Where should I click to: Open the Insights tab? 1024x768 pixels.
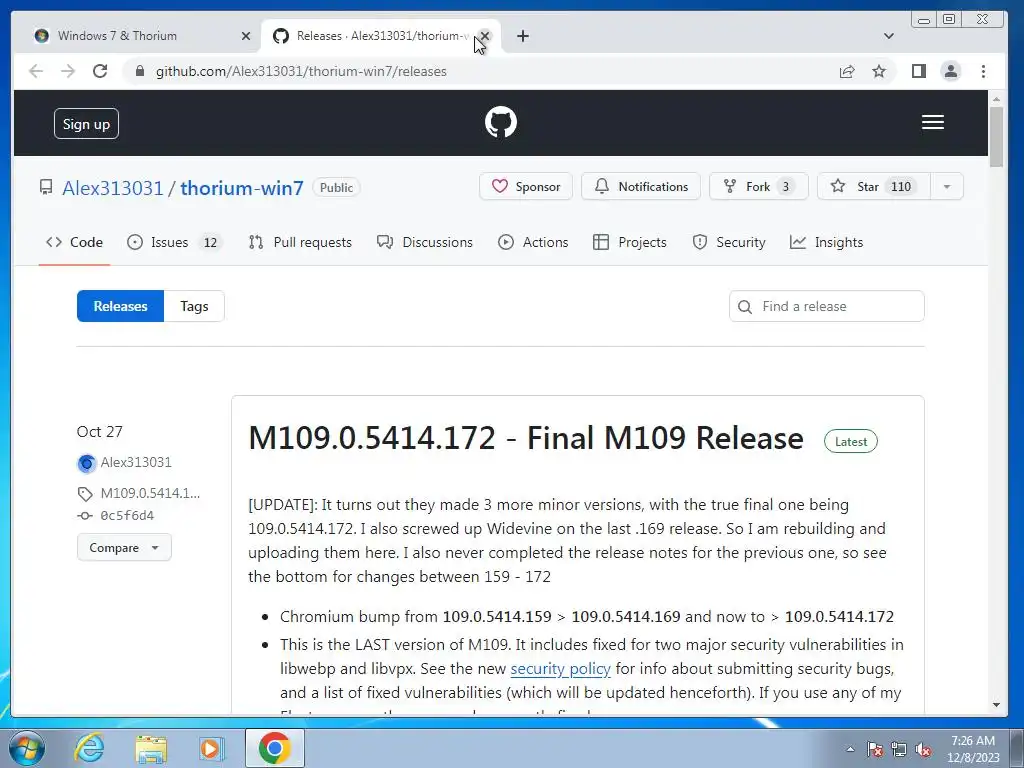tap(827, 242)
